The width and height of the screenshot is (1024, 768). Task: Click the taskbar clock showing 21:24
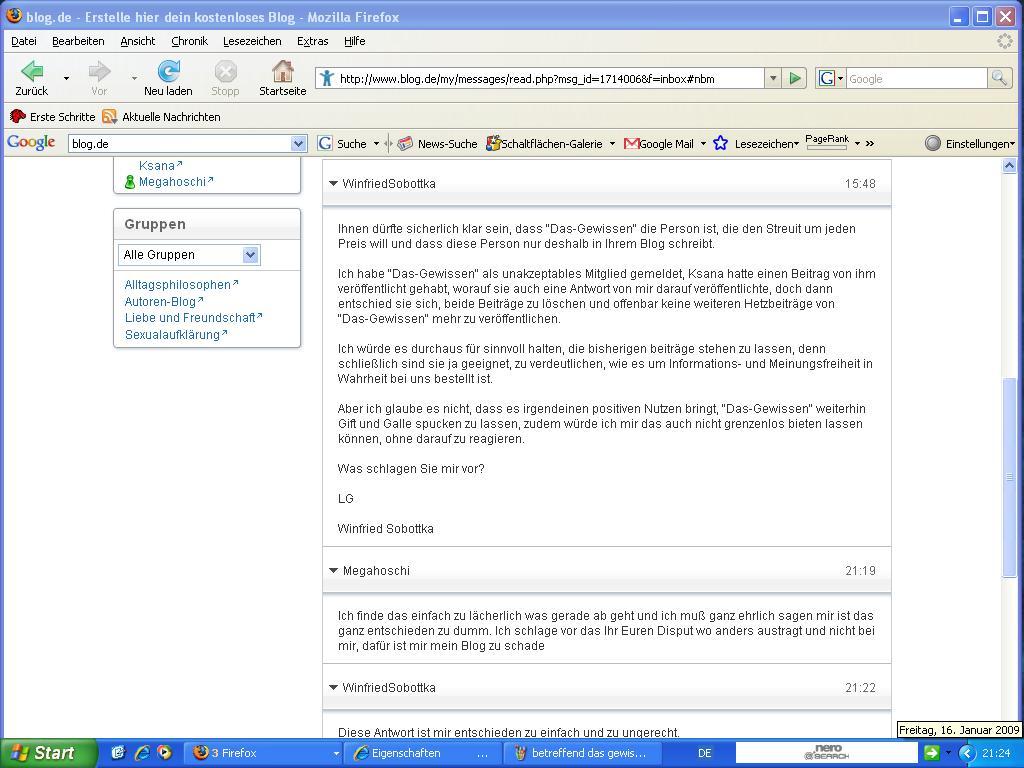click(x=996, y=753)
